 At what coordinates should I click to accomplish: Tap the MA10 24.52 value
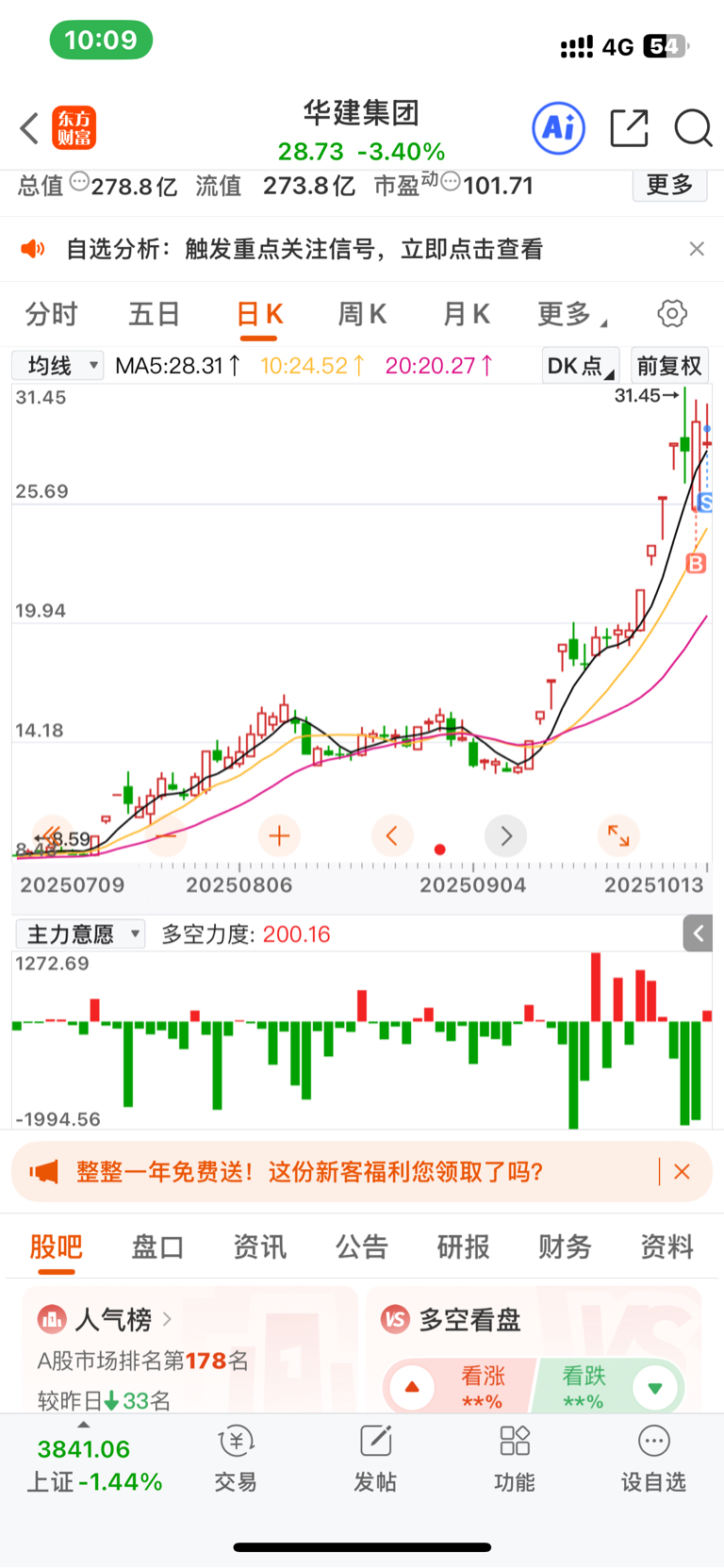313,365
